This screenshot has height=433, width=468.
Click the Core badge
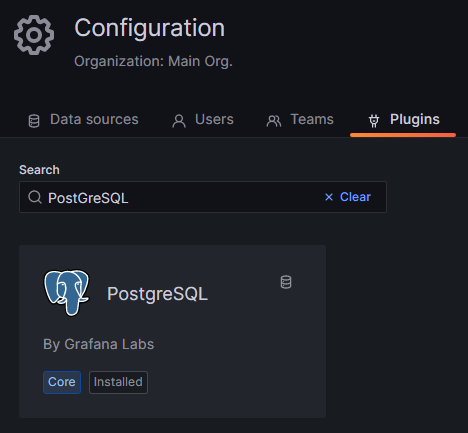pyautogui.click(x=62, y=382)
